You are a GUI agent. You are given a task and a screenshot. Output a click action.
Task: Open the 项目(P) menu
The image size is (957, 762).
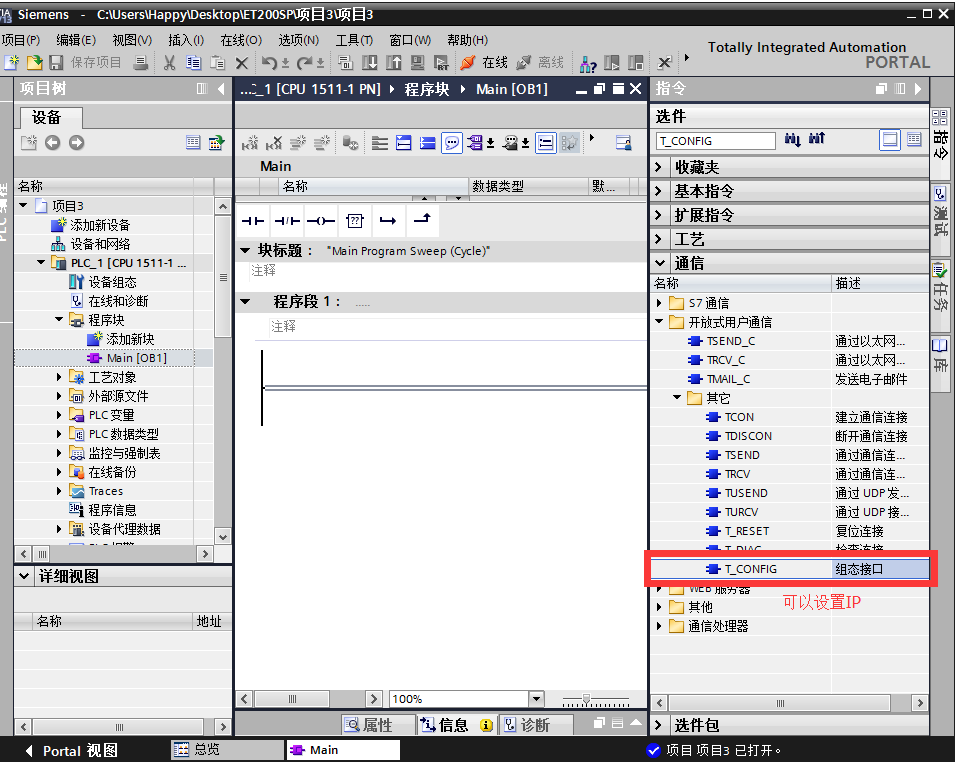click(x=21, y=40)
